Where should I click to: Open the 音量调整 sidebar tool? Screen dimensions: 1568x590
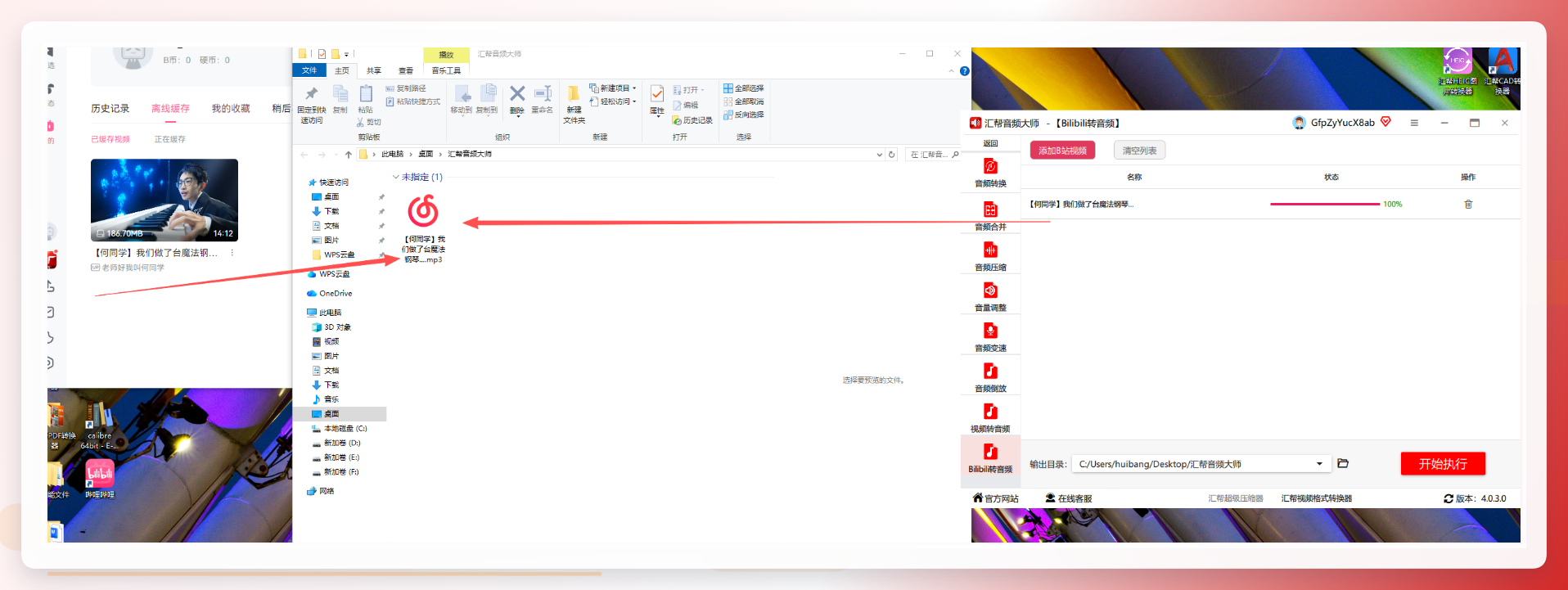(990, 296)
